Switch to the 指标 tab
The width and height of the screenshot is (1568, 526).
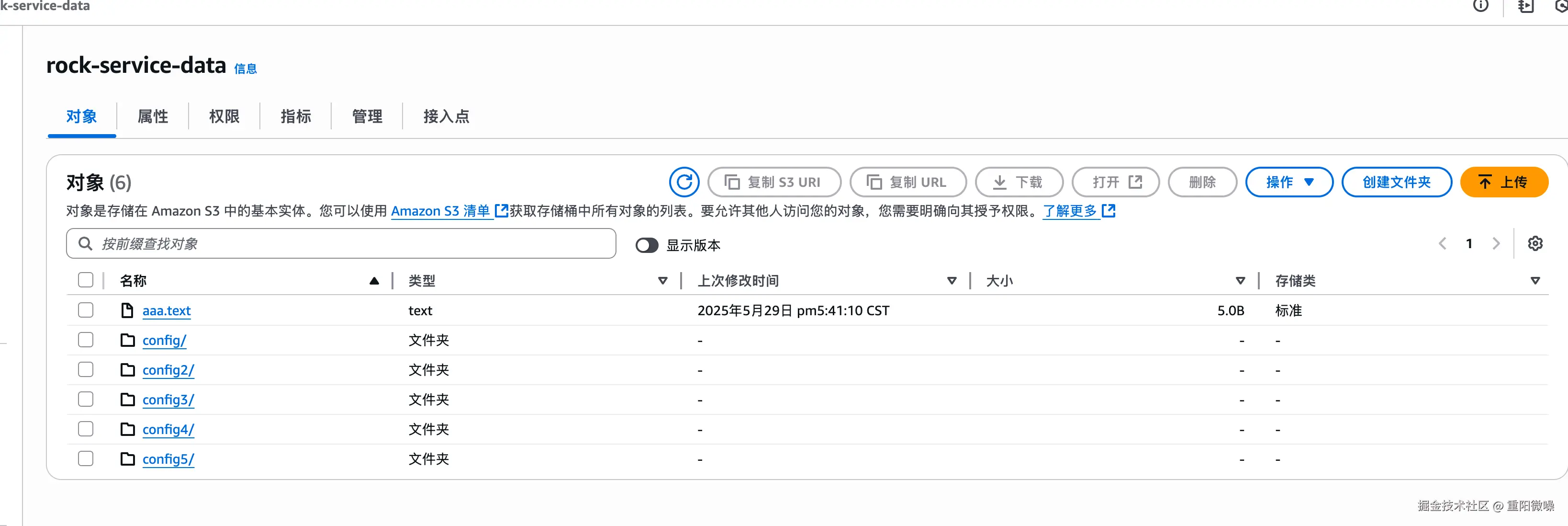point(296,116)
